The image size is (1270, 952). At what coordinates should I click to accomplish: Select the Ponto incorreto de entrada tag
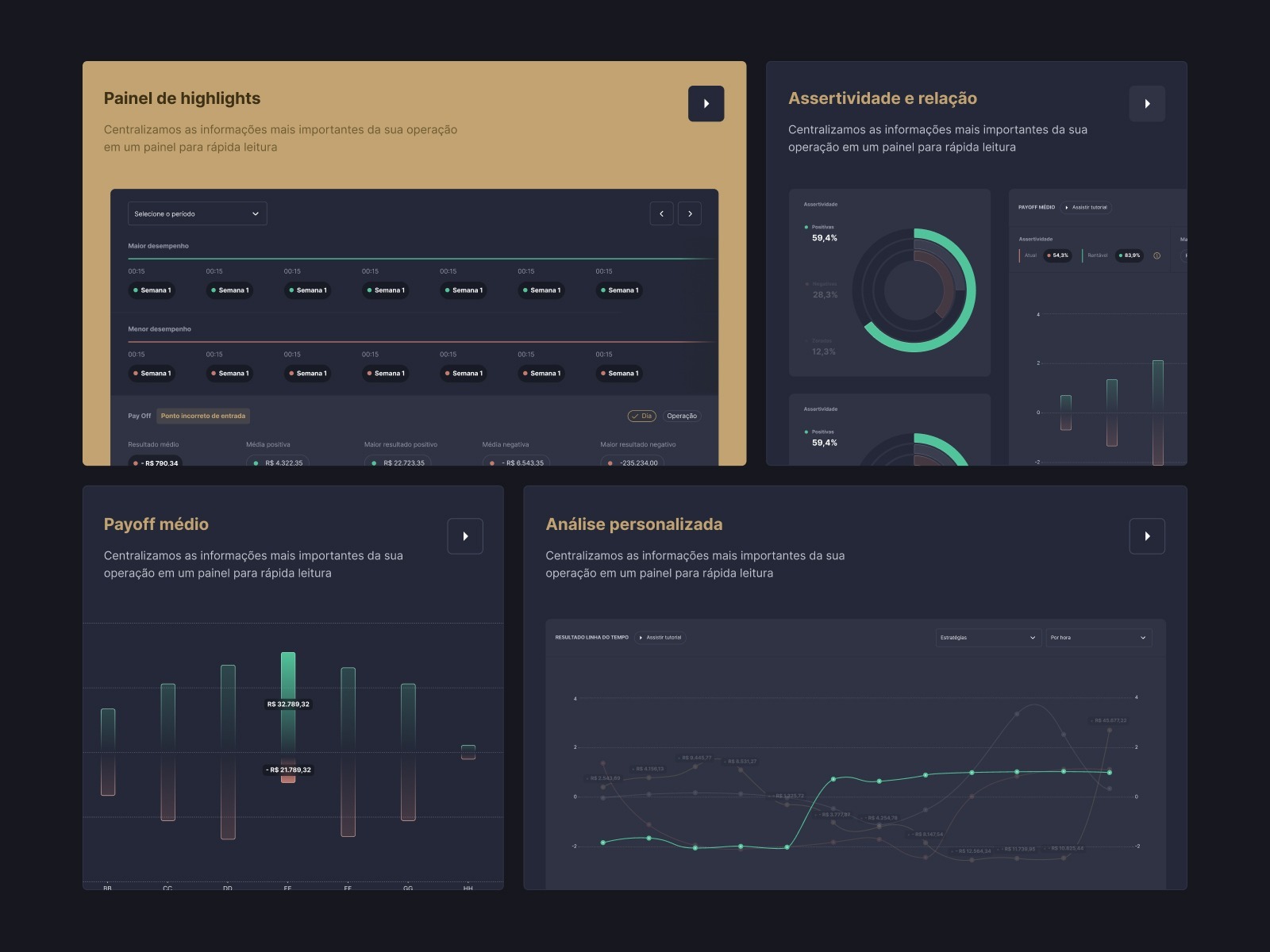click(203, 416)
